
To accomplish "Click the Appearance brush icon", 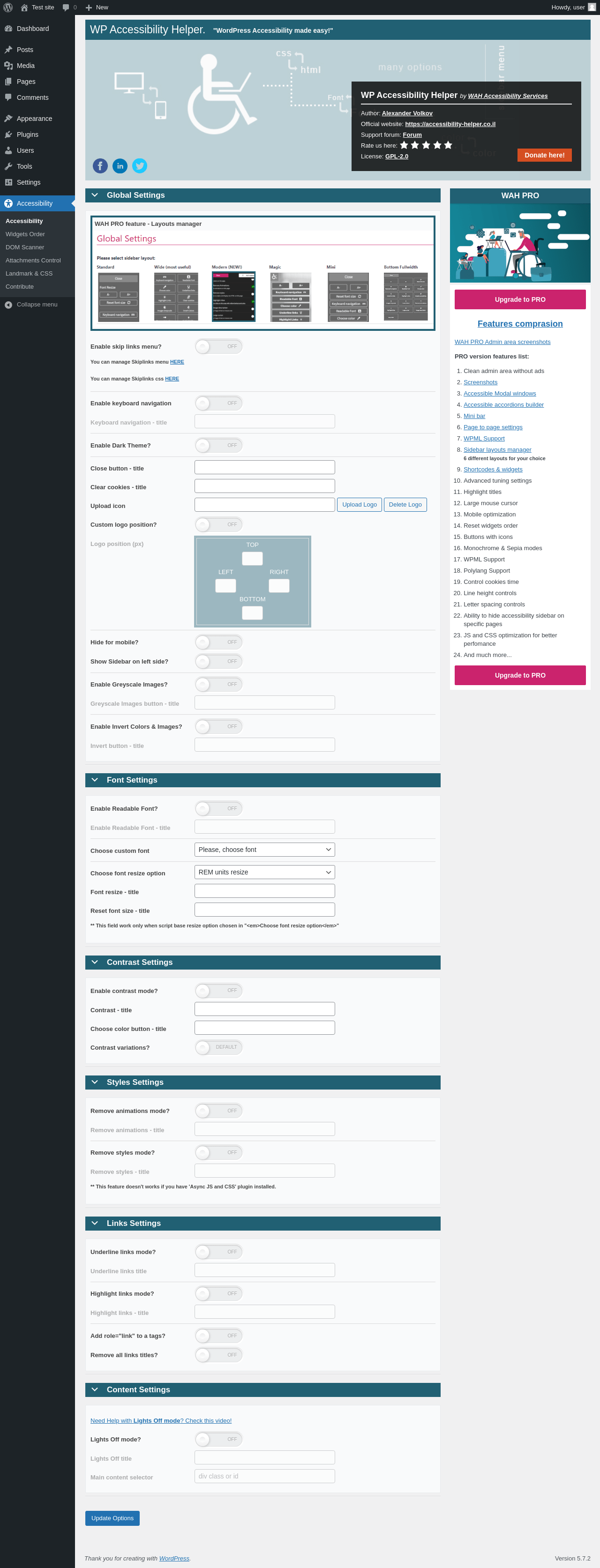I will (x=8, y=119).
